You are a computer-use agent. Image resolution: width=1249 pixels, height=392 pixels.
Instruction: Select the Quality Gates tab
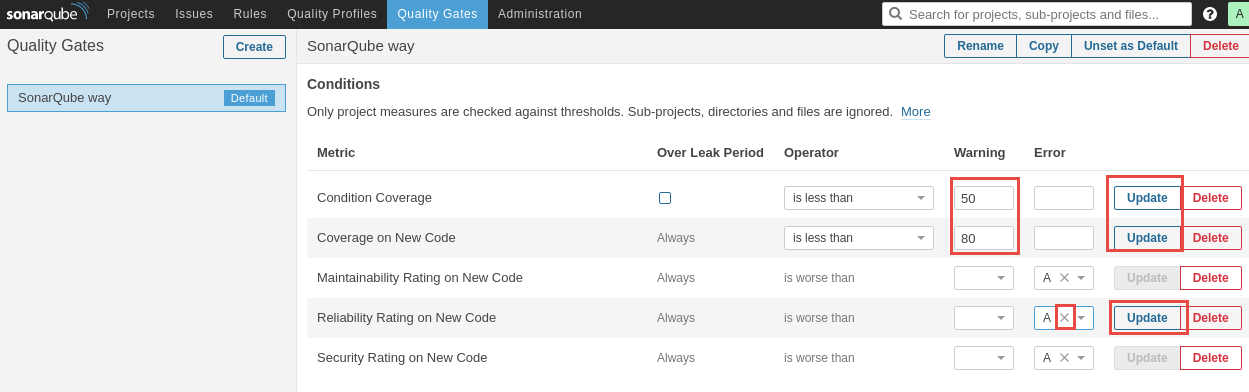tap(437, 14)
